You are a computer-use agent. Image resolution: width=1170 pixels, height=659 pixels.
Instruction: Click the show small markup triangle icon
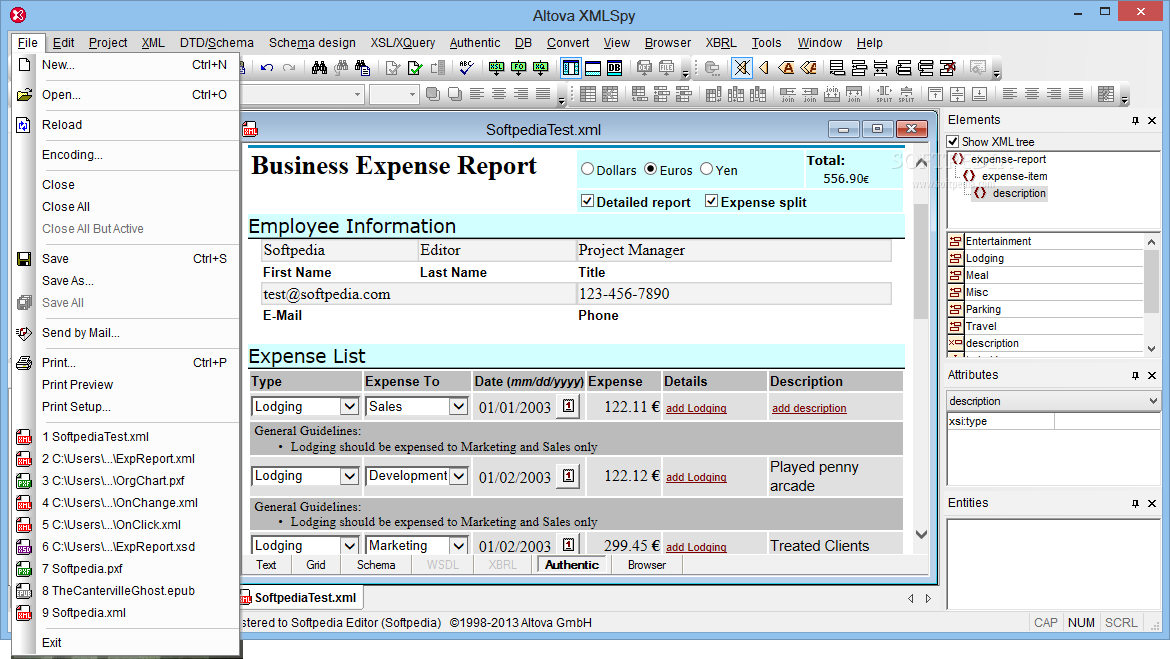764,68
